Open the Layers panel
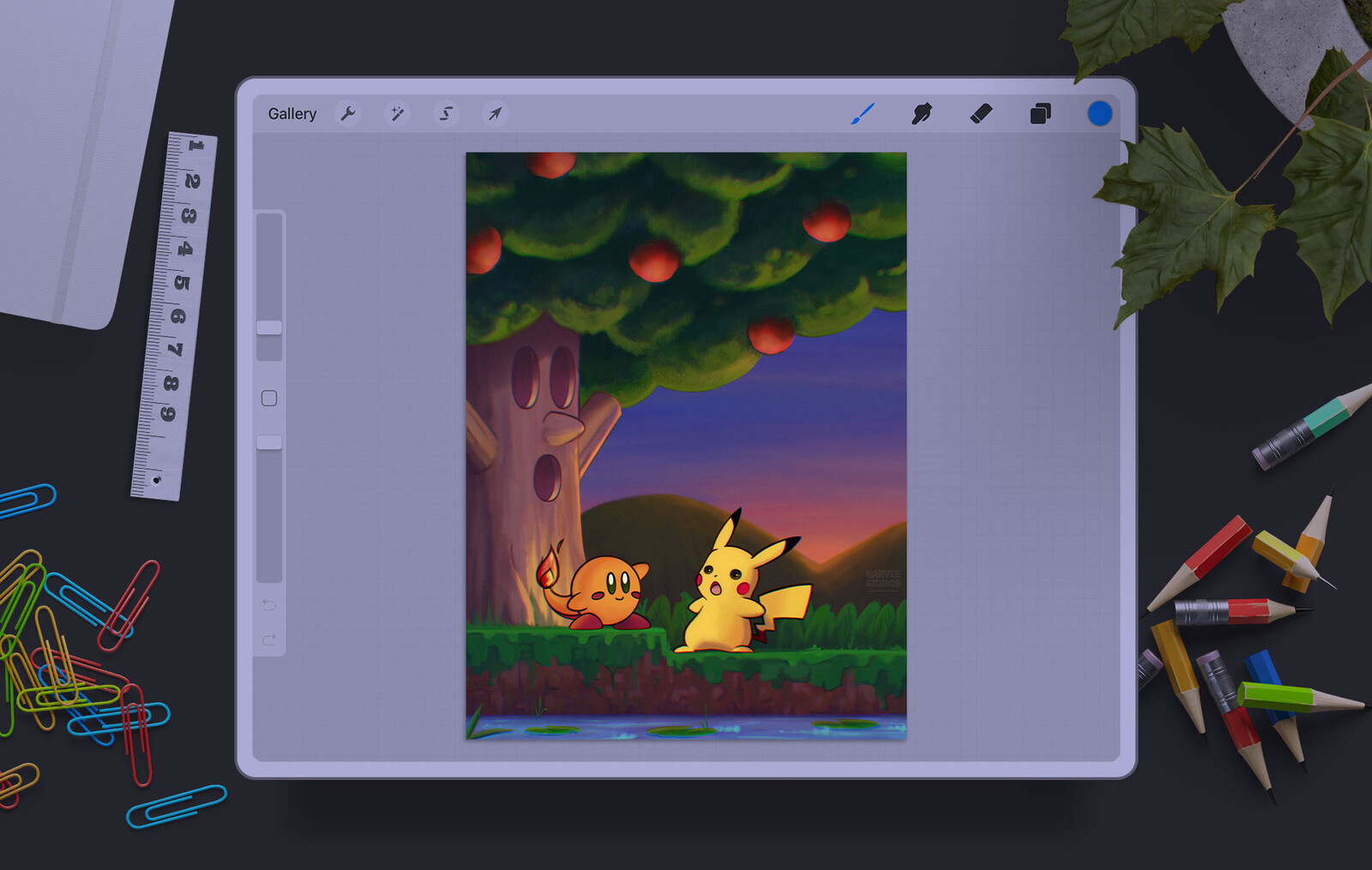Screen dimensions: 1372x870 click(1040, 114)
